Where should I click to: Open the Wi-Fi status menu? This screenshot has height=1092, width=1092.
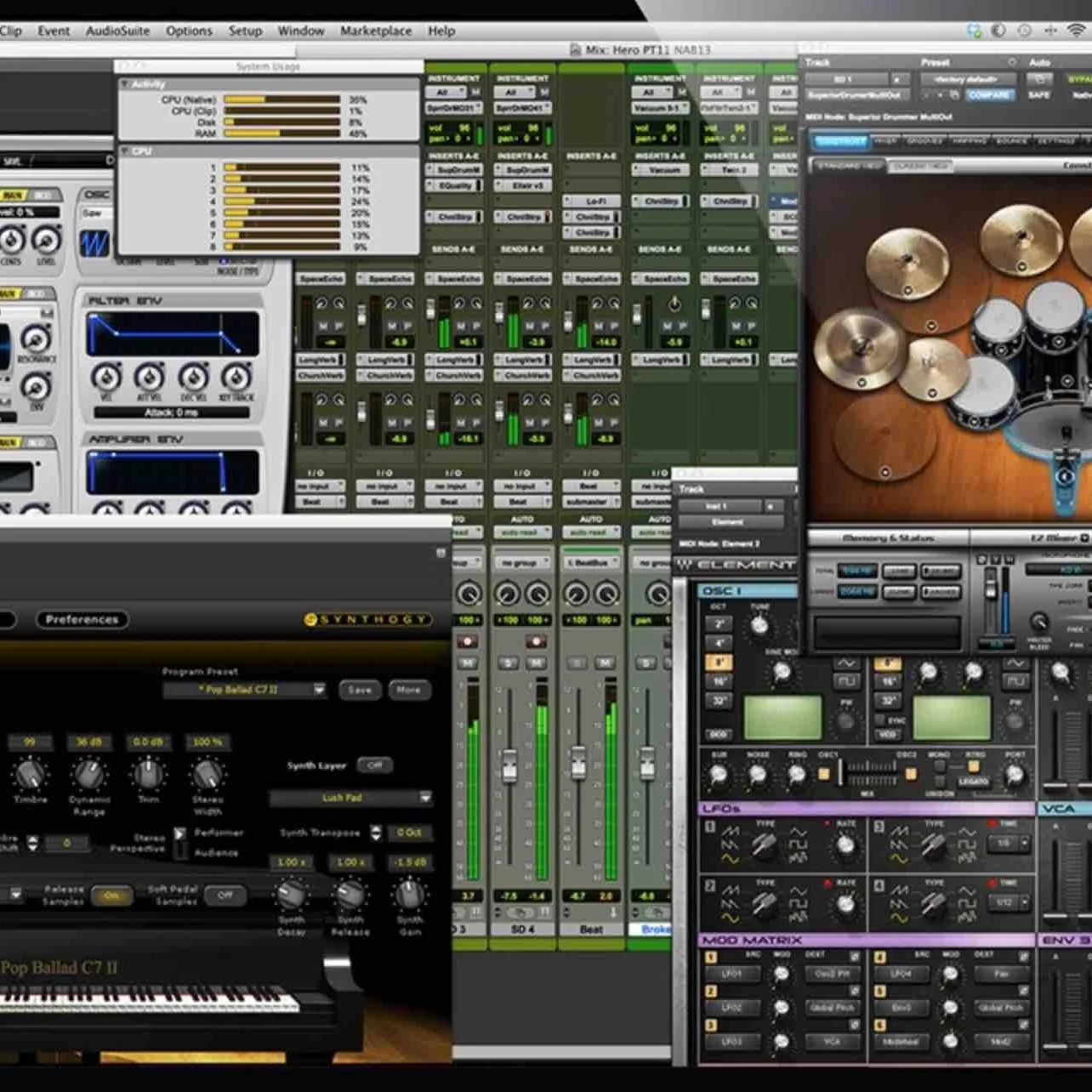pos(1077,30)
